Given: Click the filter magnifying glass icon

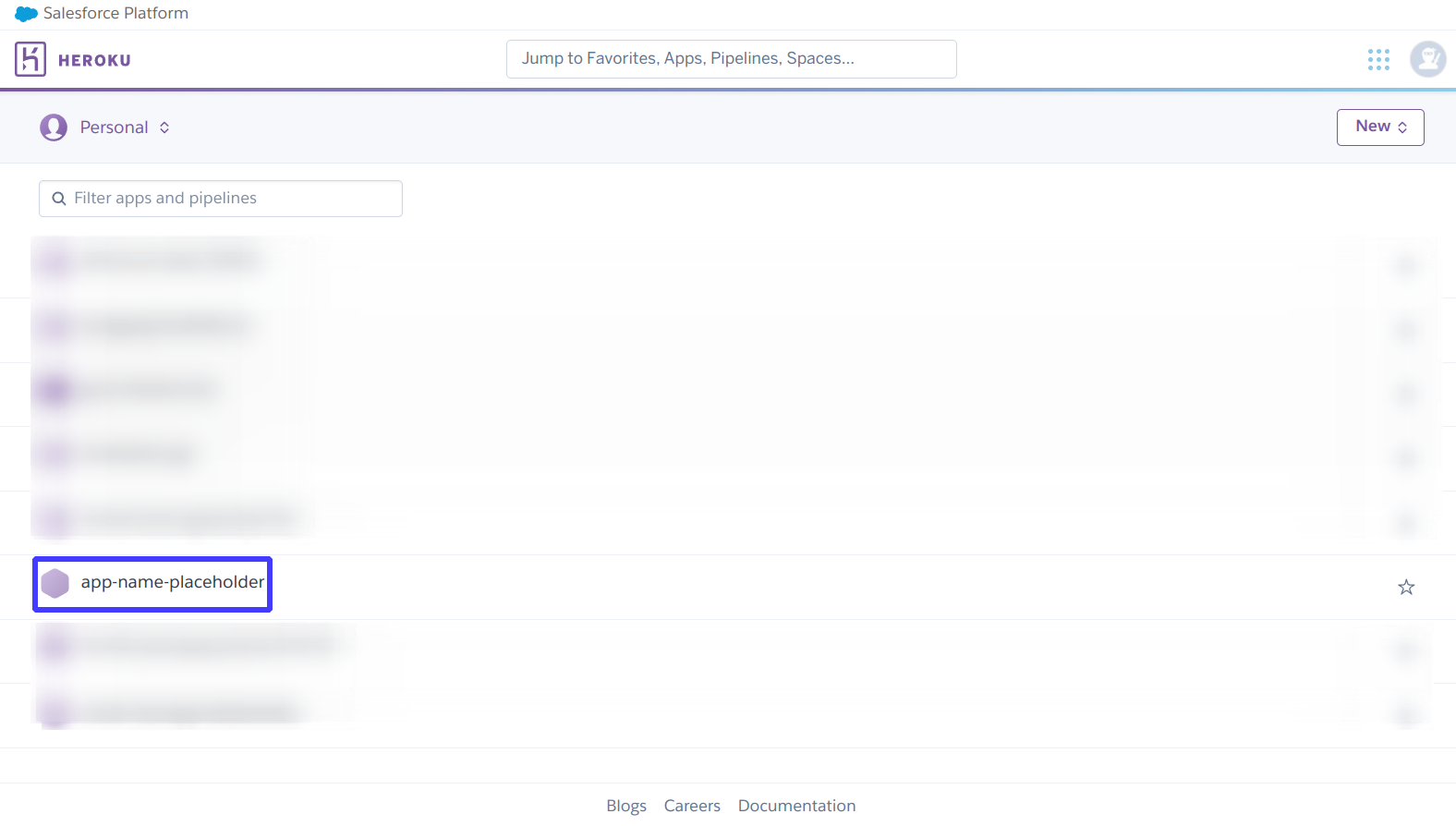Looking at the screenshot, I should point(59,199).
